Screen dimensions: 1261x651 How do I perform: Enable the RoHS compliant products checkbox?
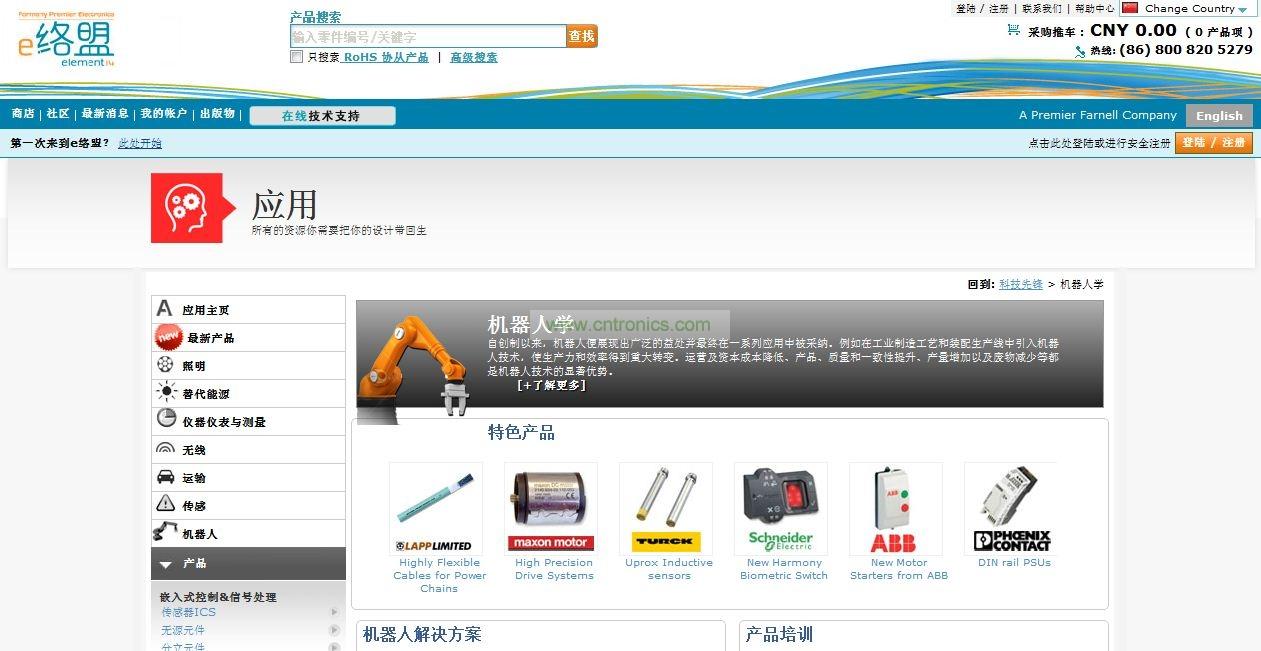coord(296,57)
